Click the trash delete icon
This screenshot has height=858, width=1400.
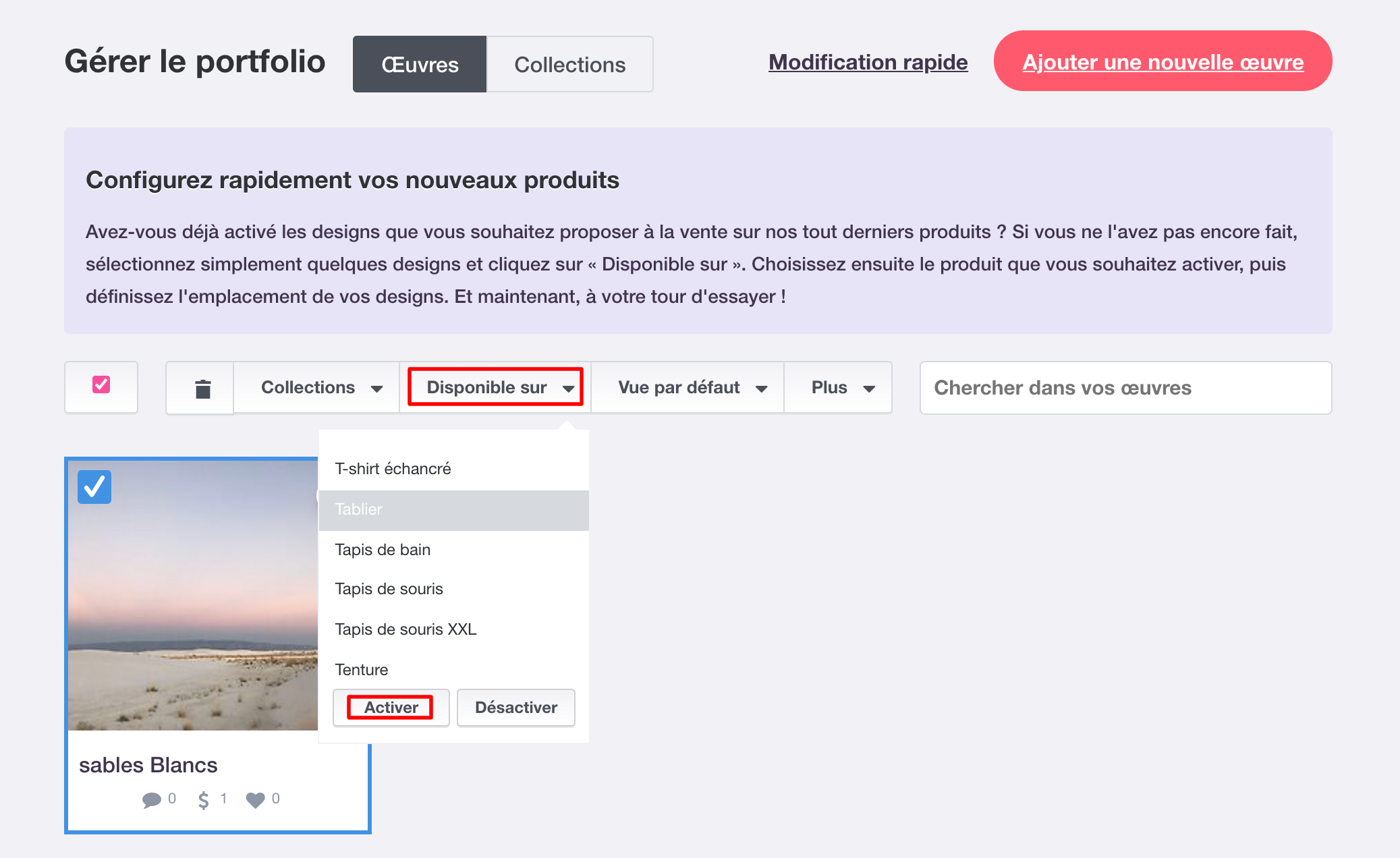pos(200,388)
